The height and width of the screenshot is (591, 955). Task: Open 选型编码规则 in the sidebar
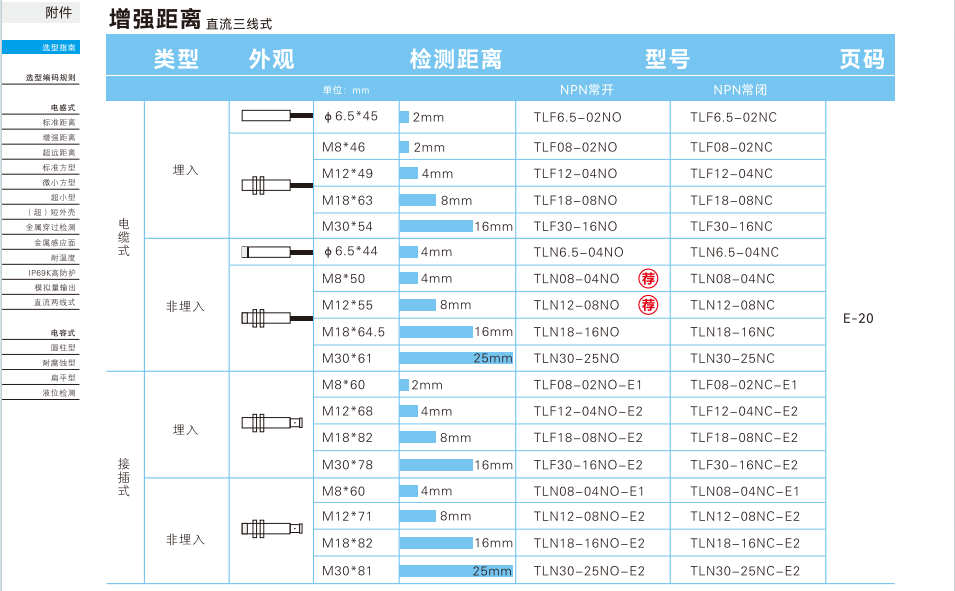pos(51,77)
